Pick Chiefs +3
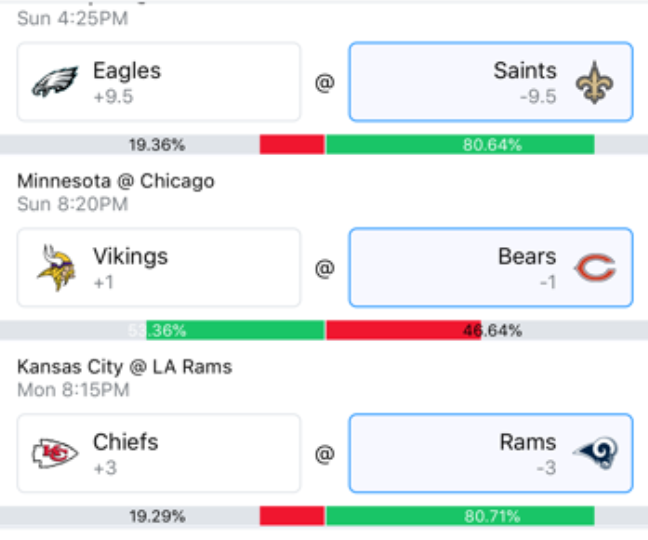Image resolution: width=648 pixels, height=540 pixels. [x=159, y=454]
